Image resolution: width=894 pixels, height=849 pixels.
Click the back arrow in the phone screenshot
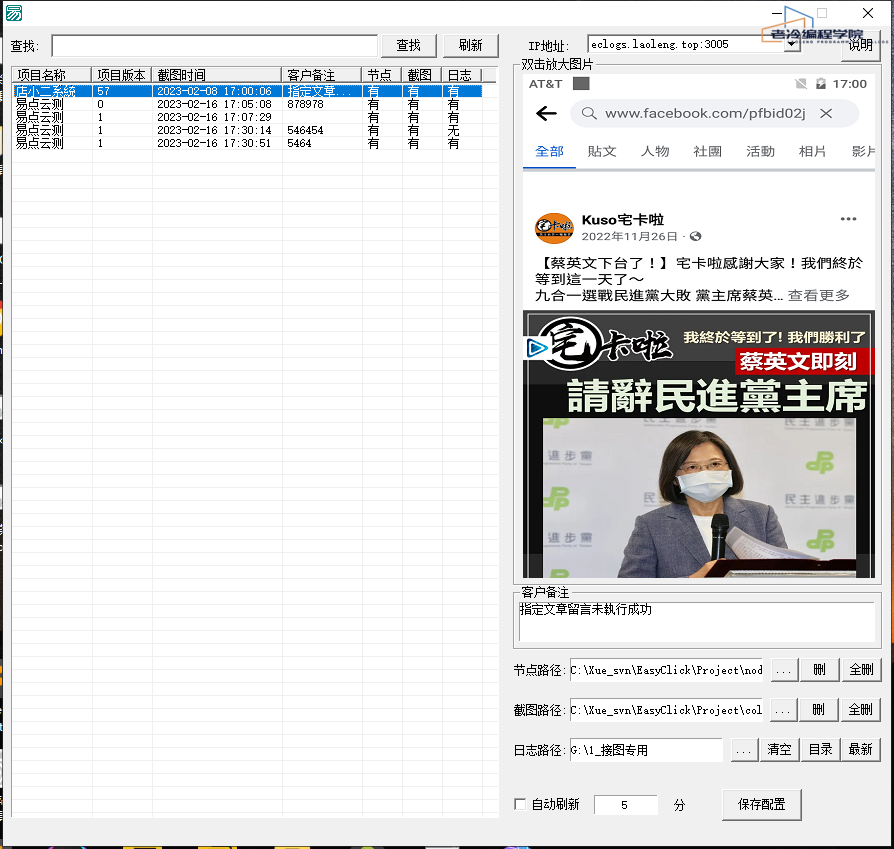(546, 113)
